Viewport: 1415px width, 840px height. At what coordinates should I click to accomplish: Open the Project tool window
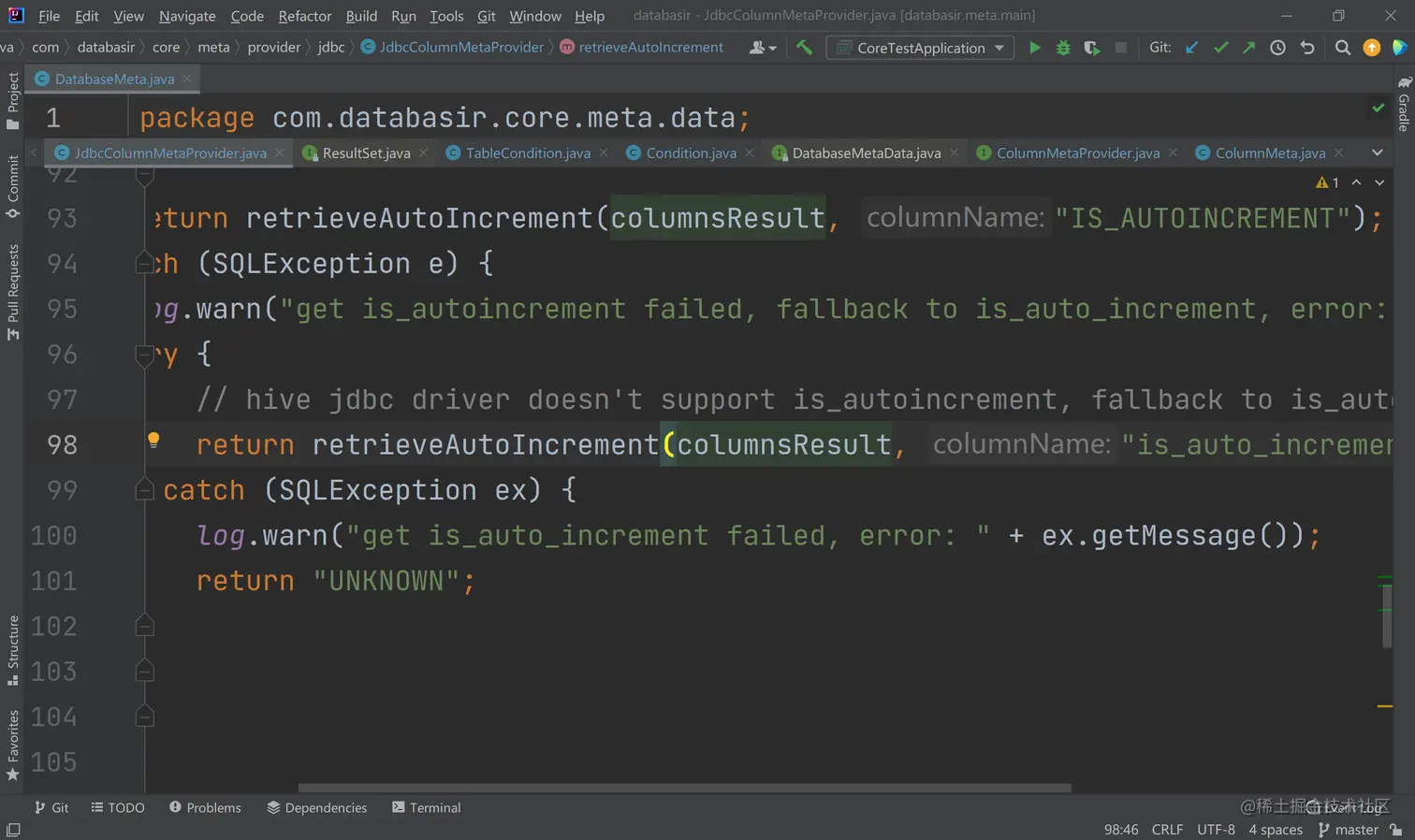[x=13, y=100]
